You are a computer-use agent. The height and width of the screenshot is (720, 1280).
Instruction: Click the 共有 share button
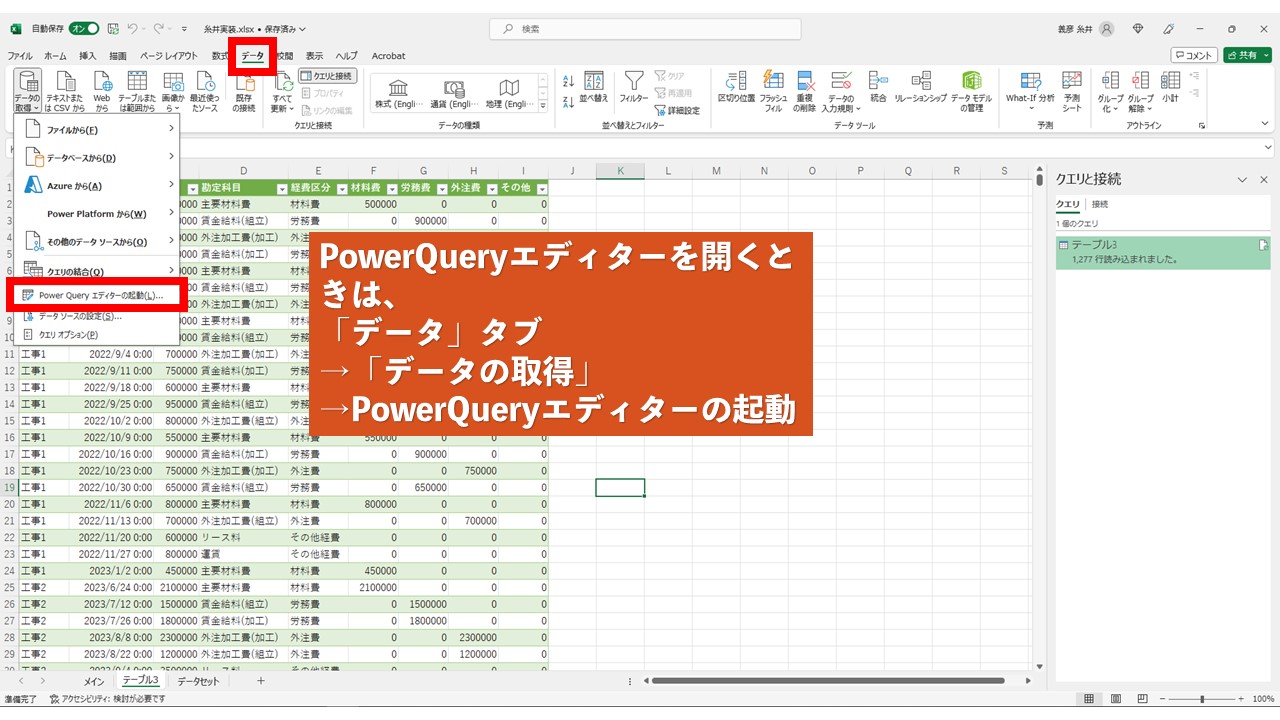pyautogui.click(x=1248, y=56)
